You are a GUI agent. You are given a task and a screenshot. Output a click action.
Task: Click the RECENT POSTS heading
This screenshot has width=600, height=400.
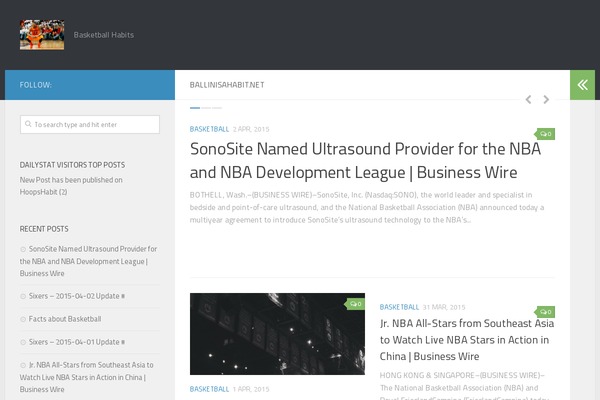[44, 229]
